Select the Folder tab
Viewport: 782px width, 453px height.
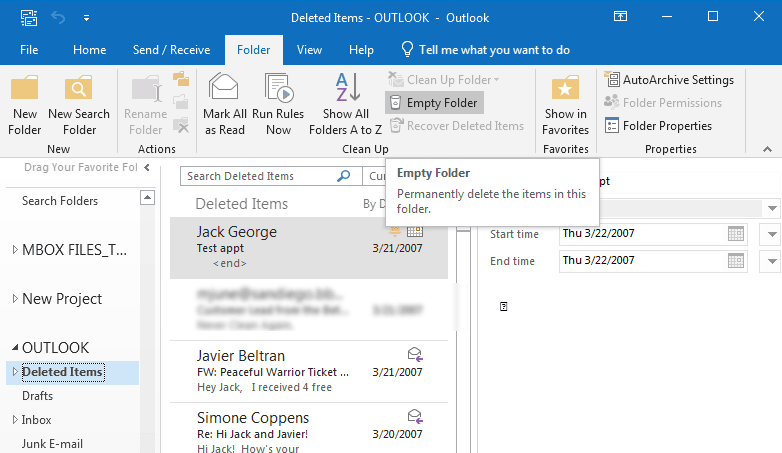tap(253, 50)
